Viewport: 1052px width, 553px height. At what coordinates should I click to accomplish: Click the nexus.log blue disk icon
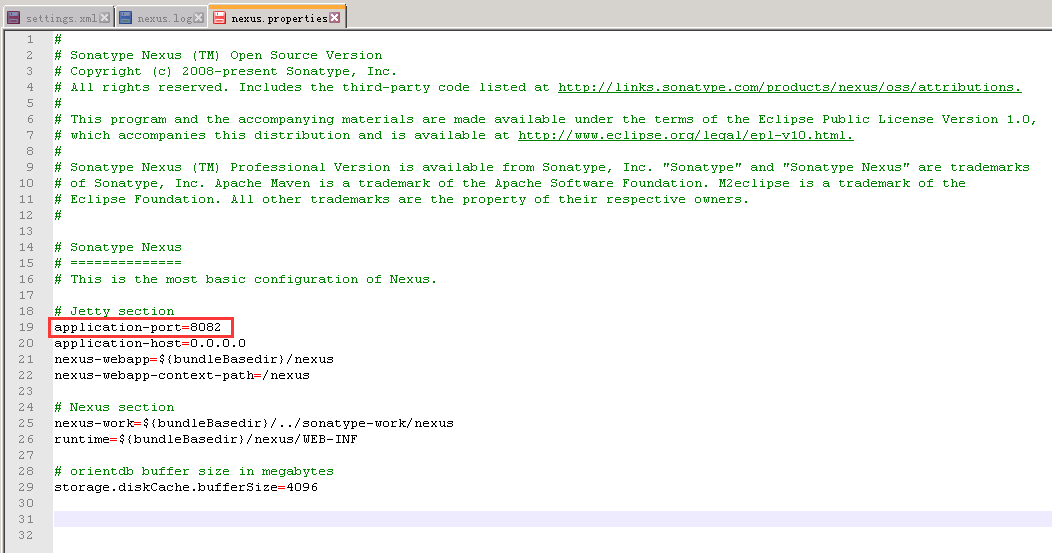coord(125,18)
